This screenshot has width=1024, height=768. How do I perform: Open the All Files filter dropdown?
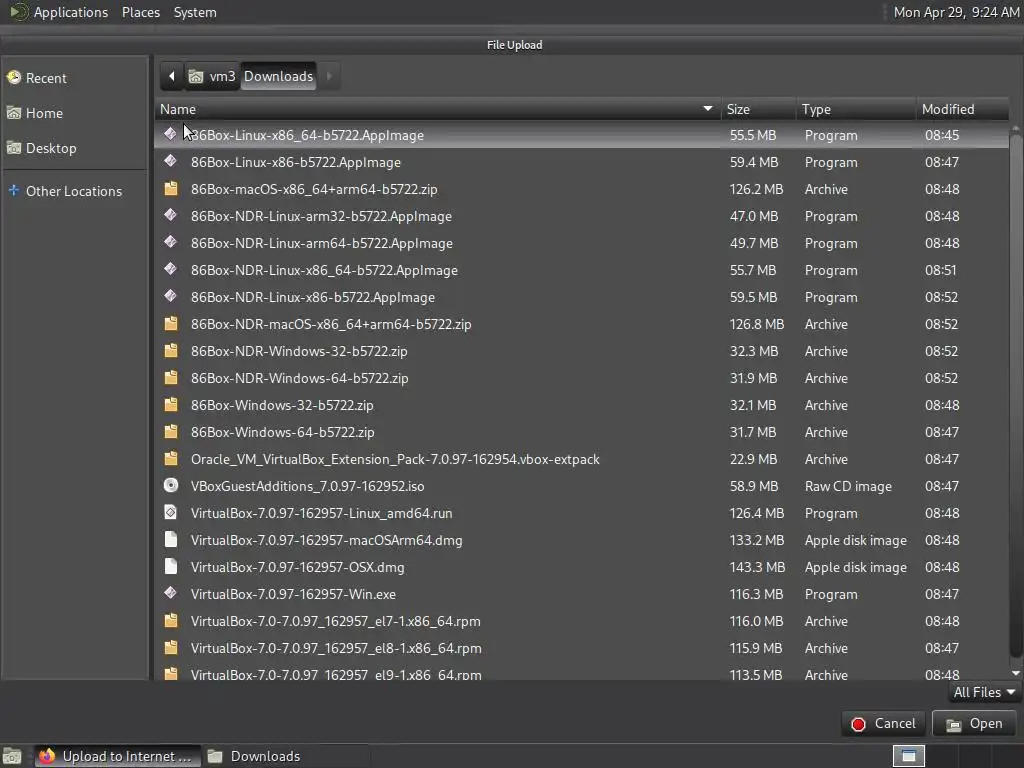[x=984, y=692]
